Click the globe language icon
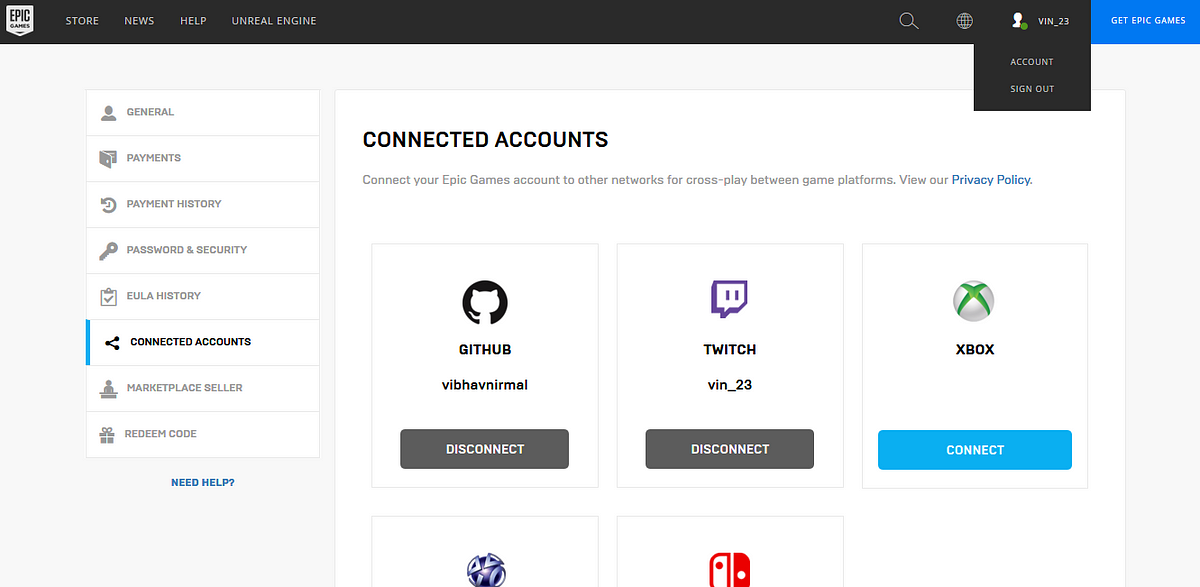Image resolution: width=1200 pixels, height=587 pixels. [x=965, y=21]
